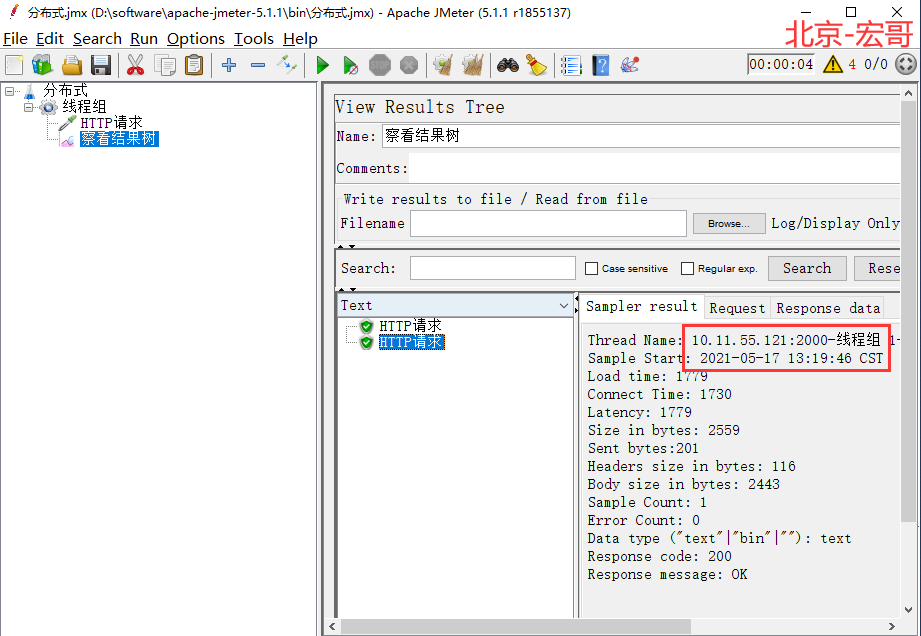Click the Cut scissors icon
The height and width of the screenshot is (636, 921).
[x=136, y=65]
